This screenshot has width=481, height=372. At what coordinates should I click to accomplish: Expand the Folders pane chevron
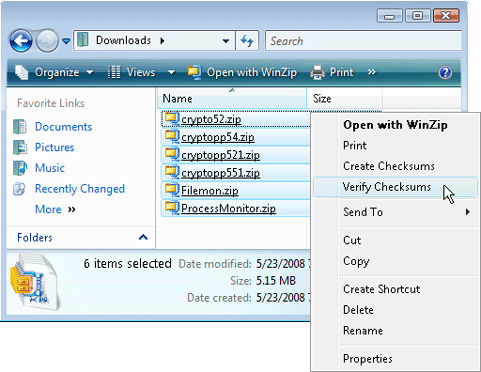(143, 237)
